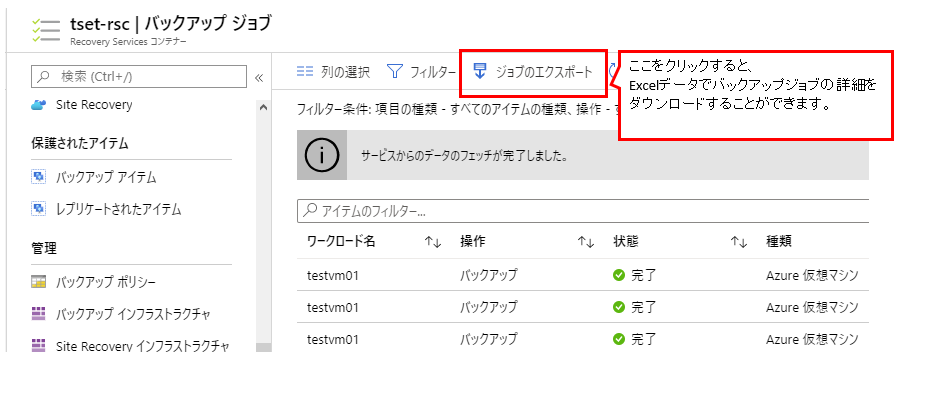
Task: Click the Site Recovery インフラストラクチャ icon
Action: click(38, 346)
